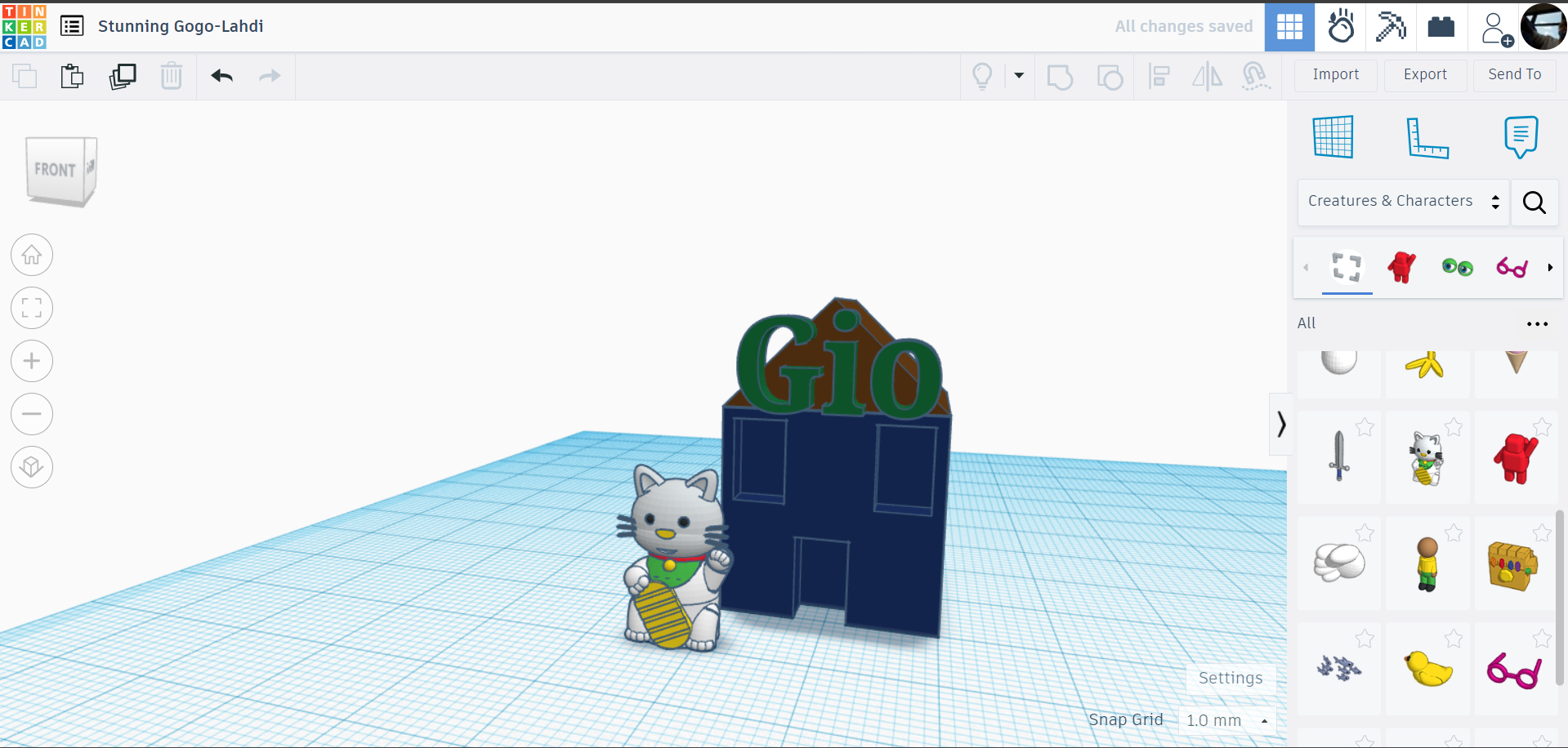Open the Snap Grid 1.0 mm dropdown
Image resolution: width=1568 pixels, height=748 pixels.
click(x=1227, y=720)
